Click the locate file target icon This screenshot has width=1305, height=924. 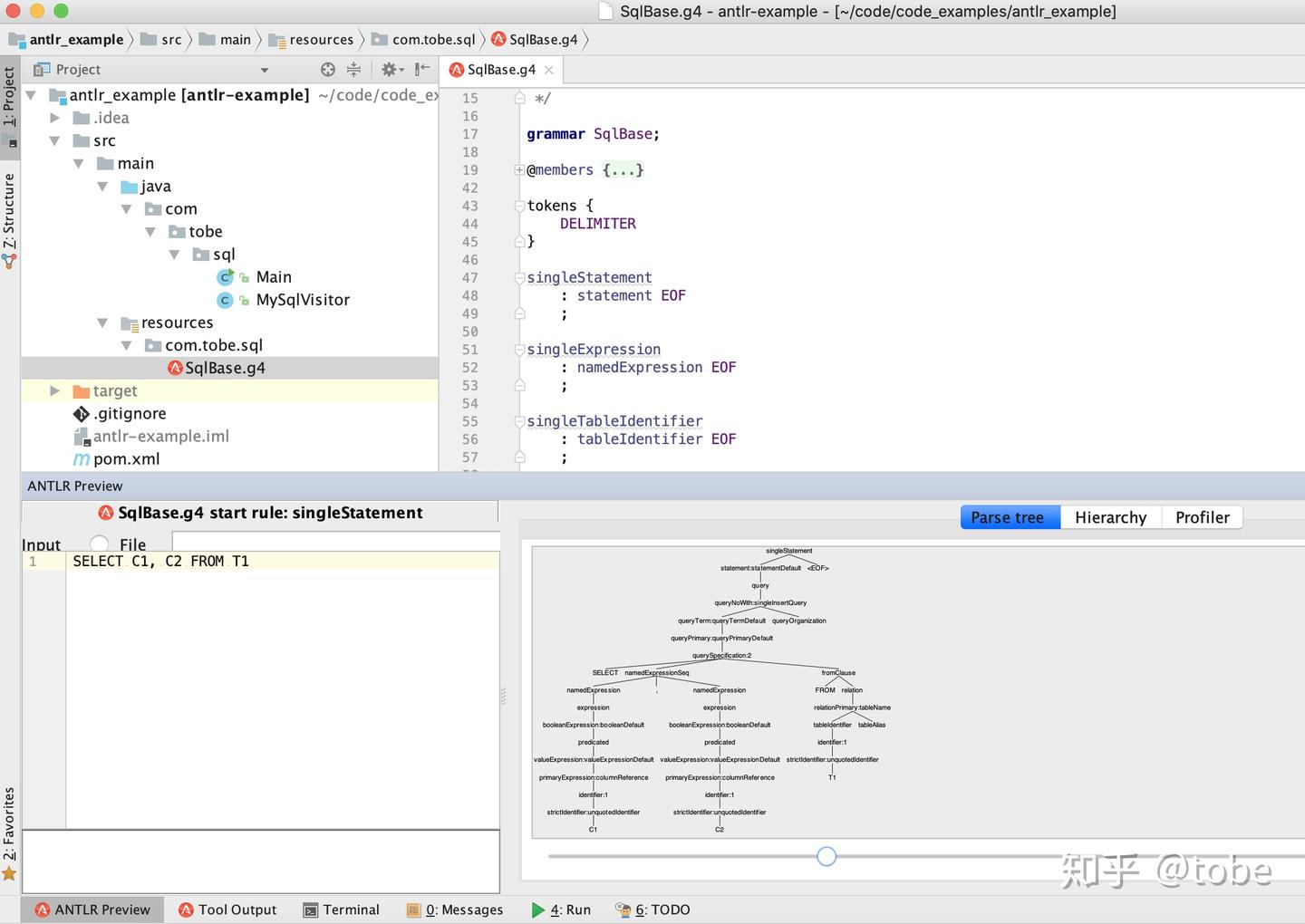[x=327, y=69]
